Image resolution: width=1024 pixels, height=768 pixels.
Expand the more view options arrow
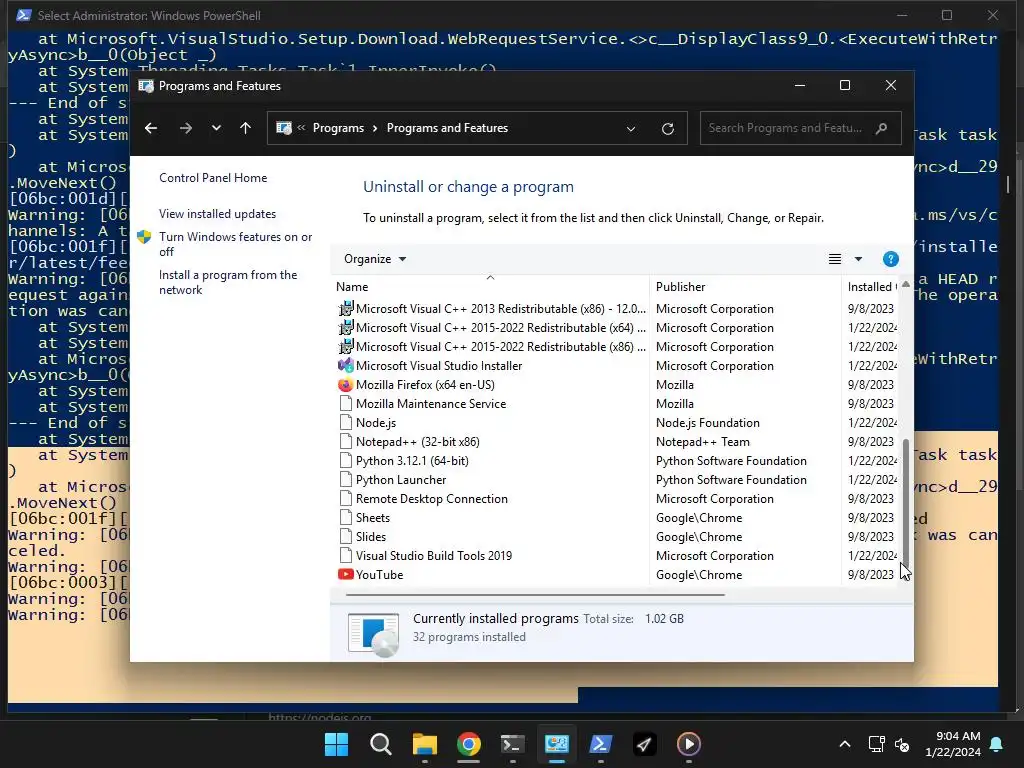(x=858, y=259)
